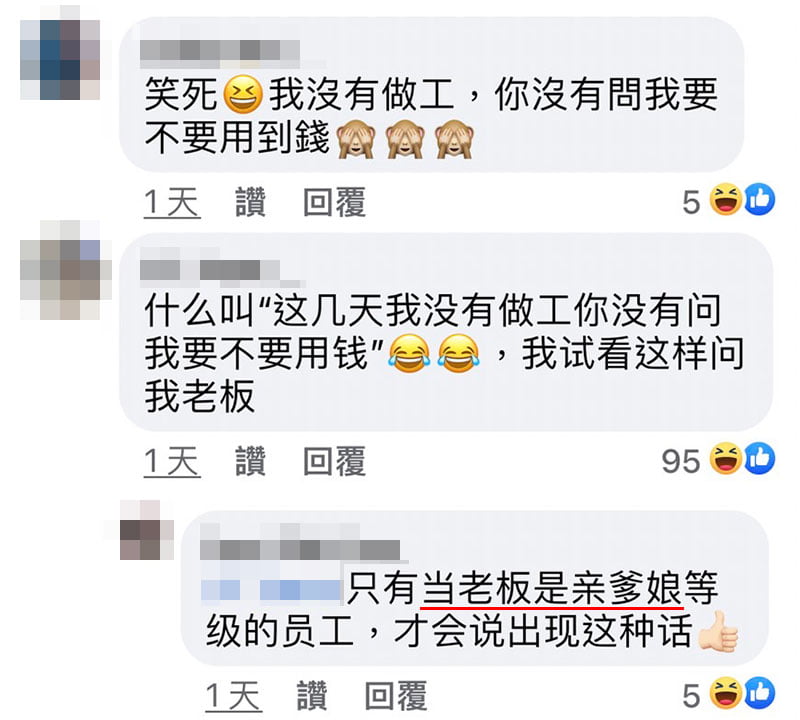Click the blurred name of the first commenter
Viewport: 800px width, 720px height.
click(220, 53)
